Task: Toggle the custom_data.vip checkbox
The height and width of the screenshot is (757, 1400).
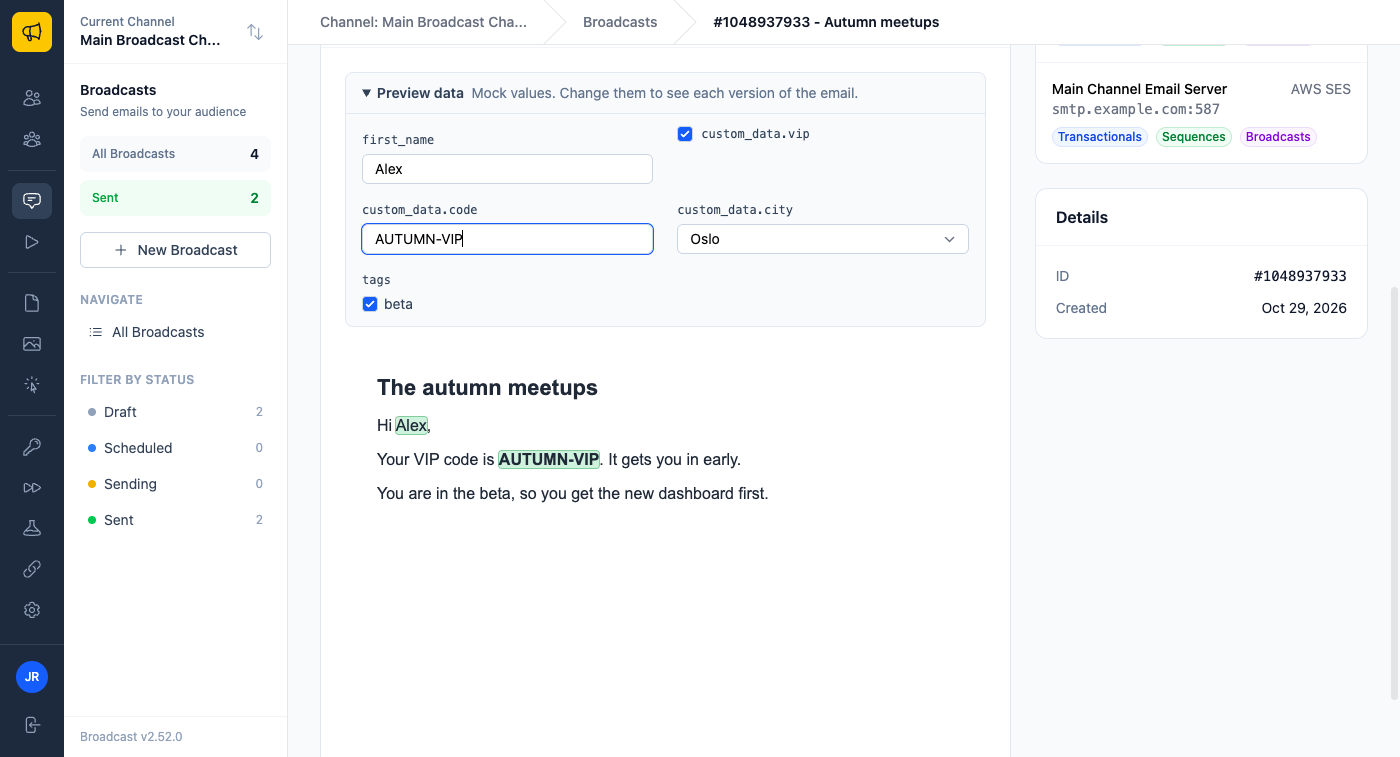Action: coord(685,134)
